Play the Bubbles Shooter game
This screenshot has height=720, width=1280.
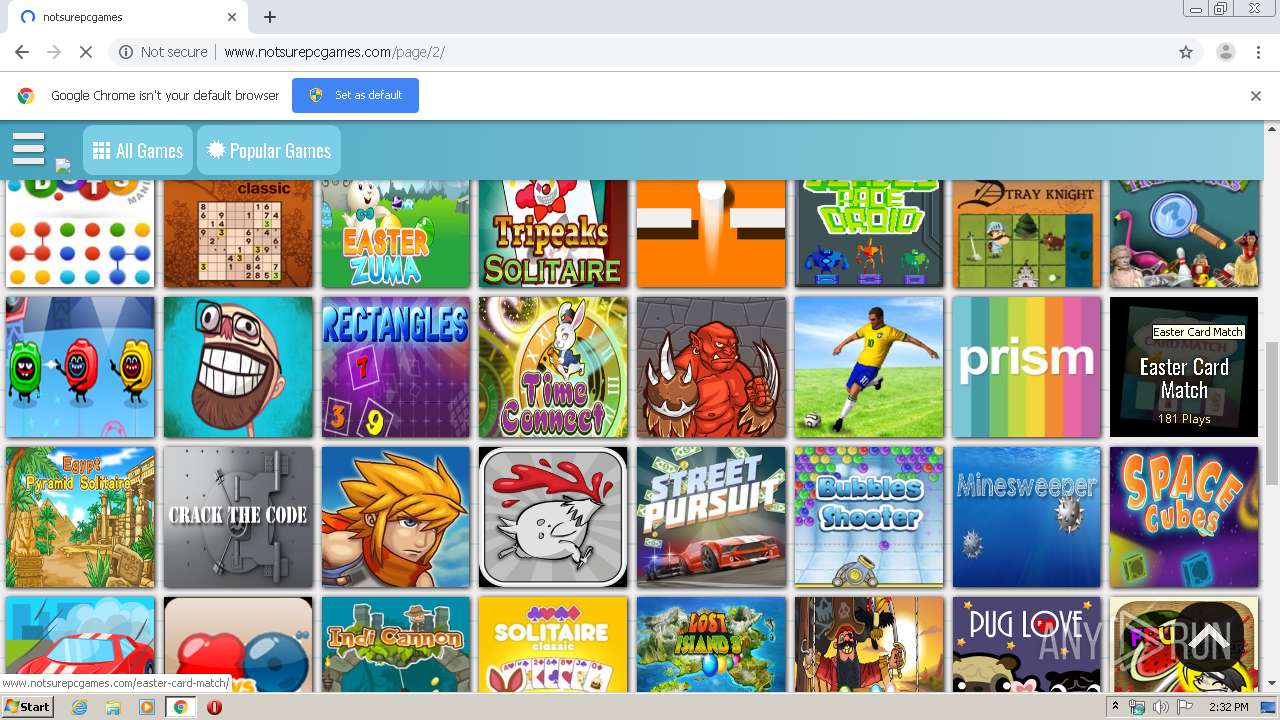point(869,517)
